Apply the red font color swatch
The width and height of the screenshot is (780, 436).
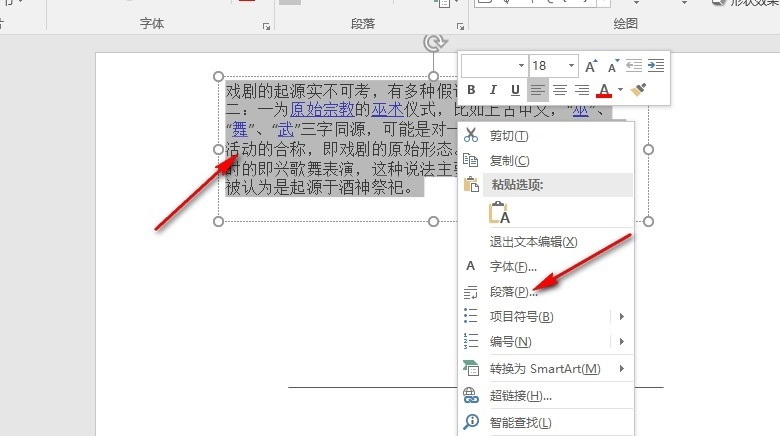coord(603,90)
